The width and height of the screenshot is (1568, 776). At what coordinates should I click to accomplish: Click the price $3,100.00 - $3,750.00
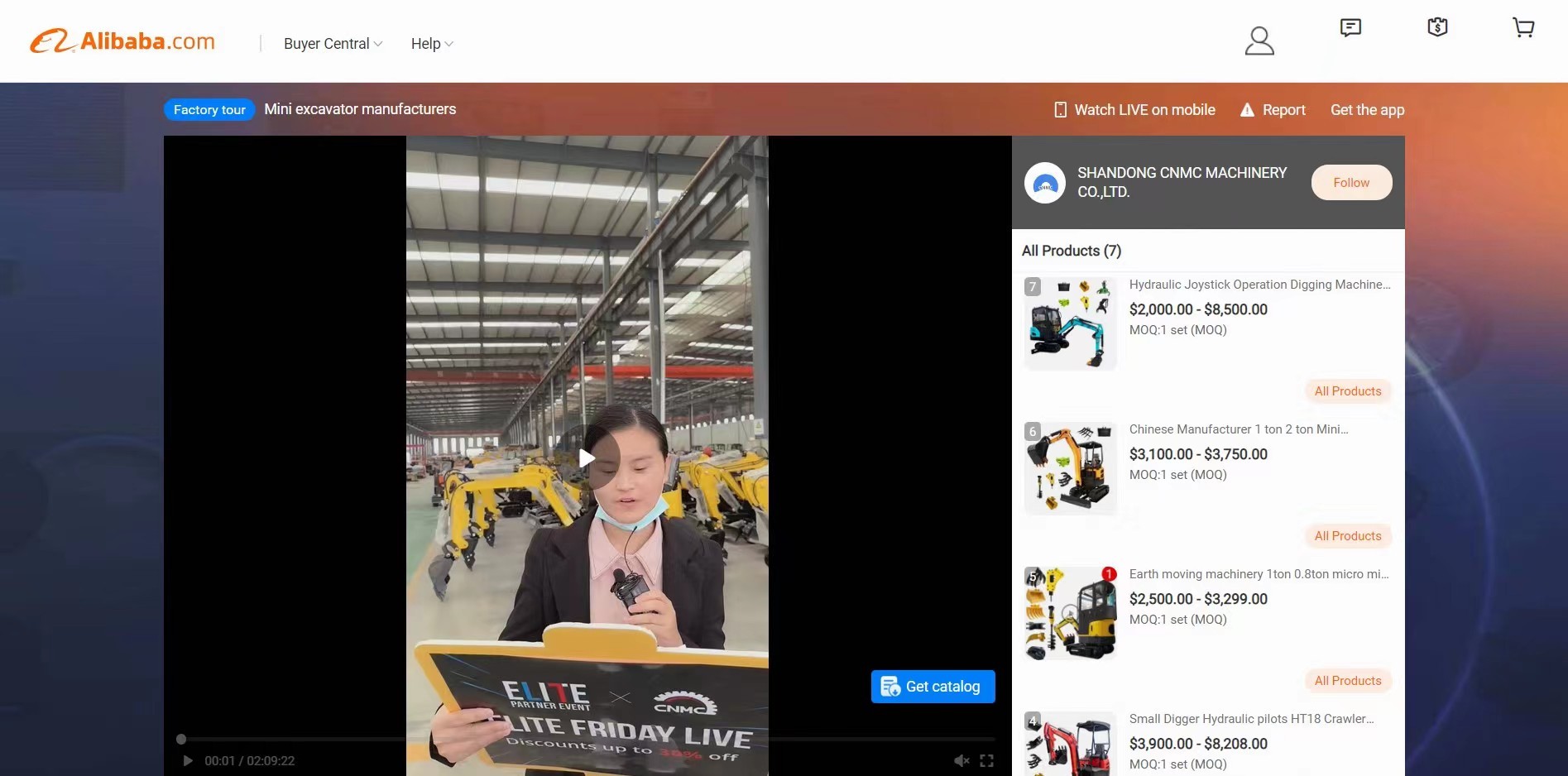(x=1198, y=454)
